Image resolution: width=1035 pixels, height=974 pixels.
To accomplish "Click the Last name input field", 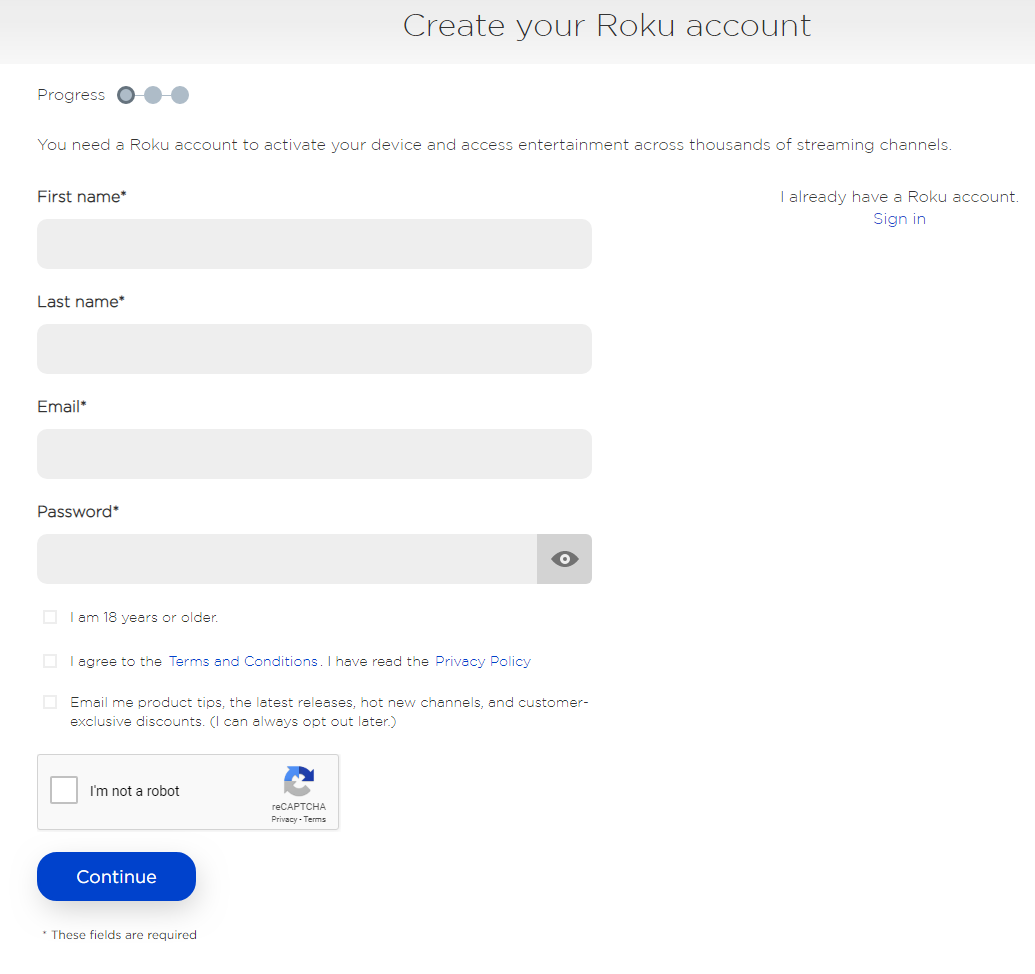I will (314, 348).
